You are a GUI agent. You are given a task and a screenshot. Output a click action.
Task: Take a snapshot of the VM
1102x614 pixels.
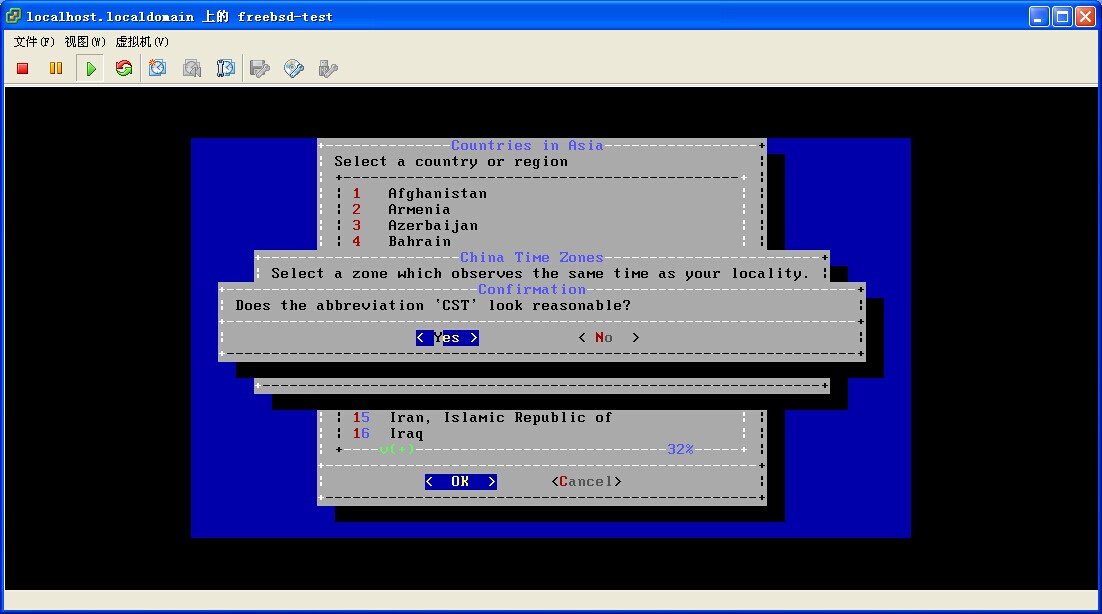[158, 68]
